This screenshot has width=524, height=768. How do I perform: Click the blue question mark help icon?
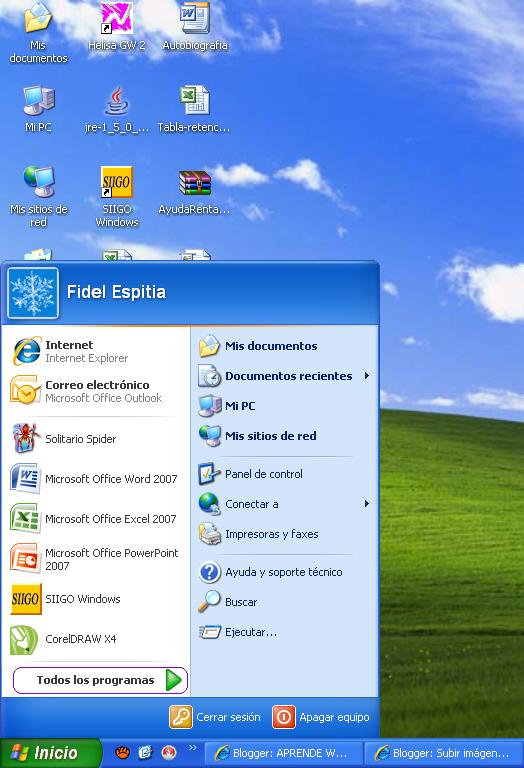click(210, 572)
